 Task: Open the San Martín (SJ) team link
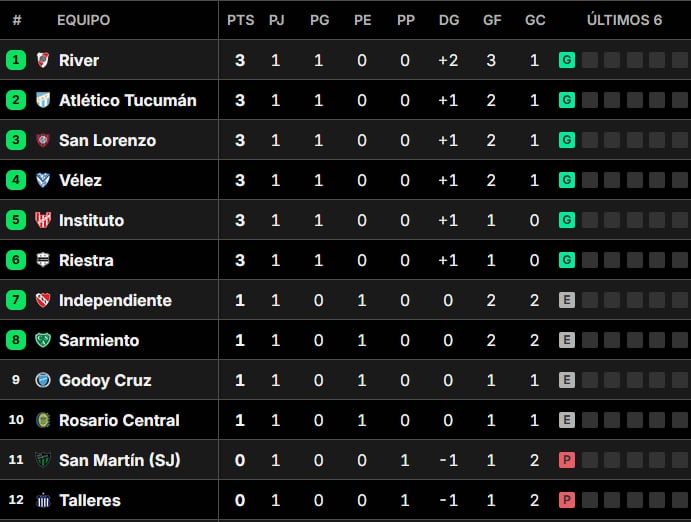(x=120, y=460)
